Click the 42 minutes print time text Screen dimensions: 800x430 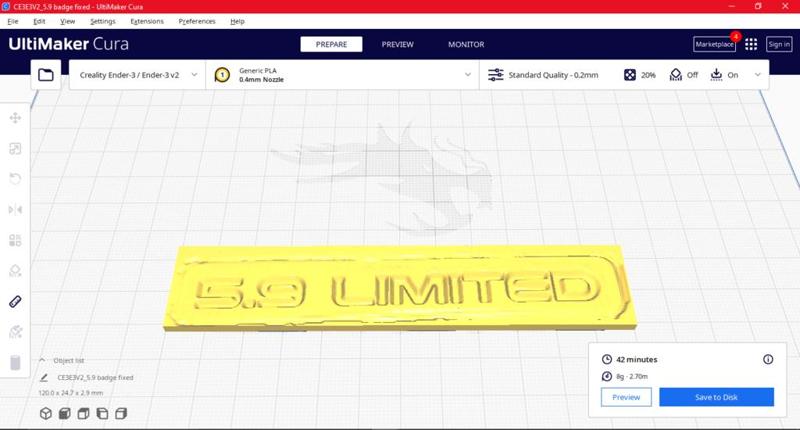tap(637, 360)
